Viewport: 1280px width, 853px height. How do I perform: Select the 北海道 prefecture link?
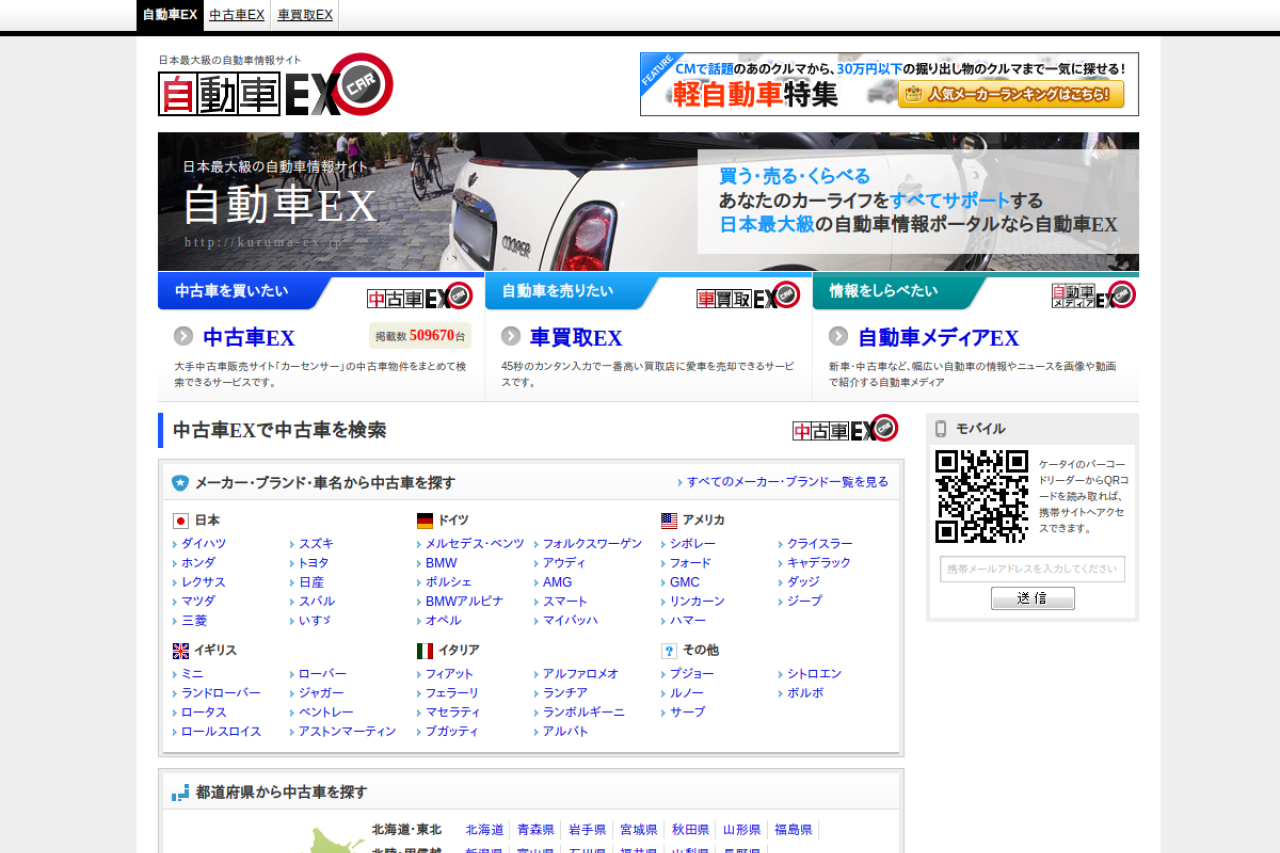[484, 830]
